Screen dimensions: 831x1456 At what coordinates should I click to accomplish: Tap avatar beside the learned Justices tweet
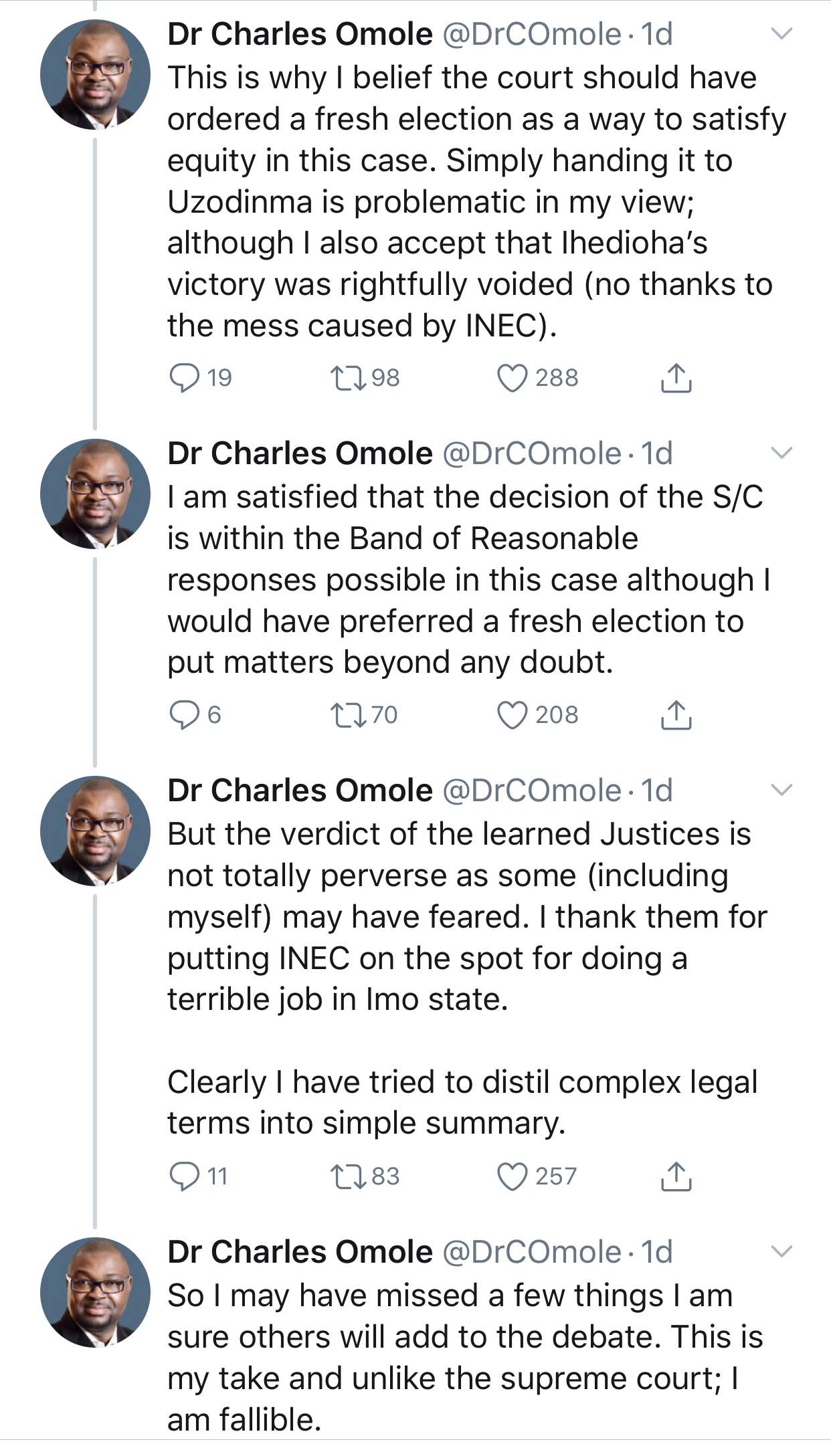(x=95, y=831)
